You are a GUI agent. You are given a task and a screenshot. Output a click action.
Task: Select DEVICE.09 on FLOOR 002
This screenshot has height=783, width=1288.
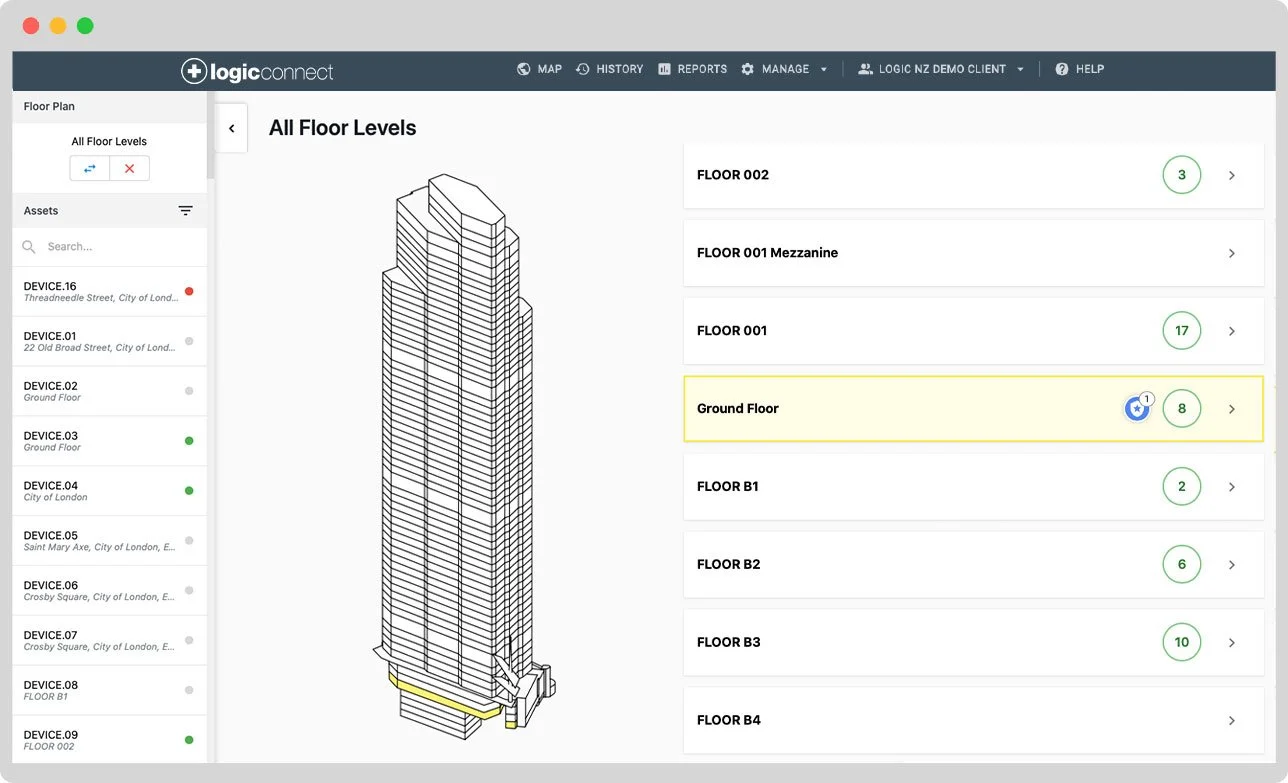[x=110, y=740]
